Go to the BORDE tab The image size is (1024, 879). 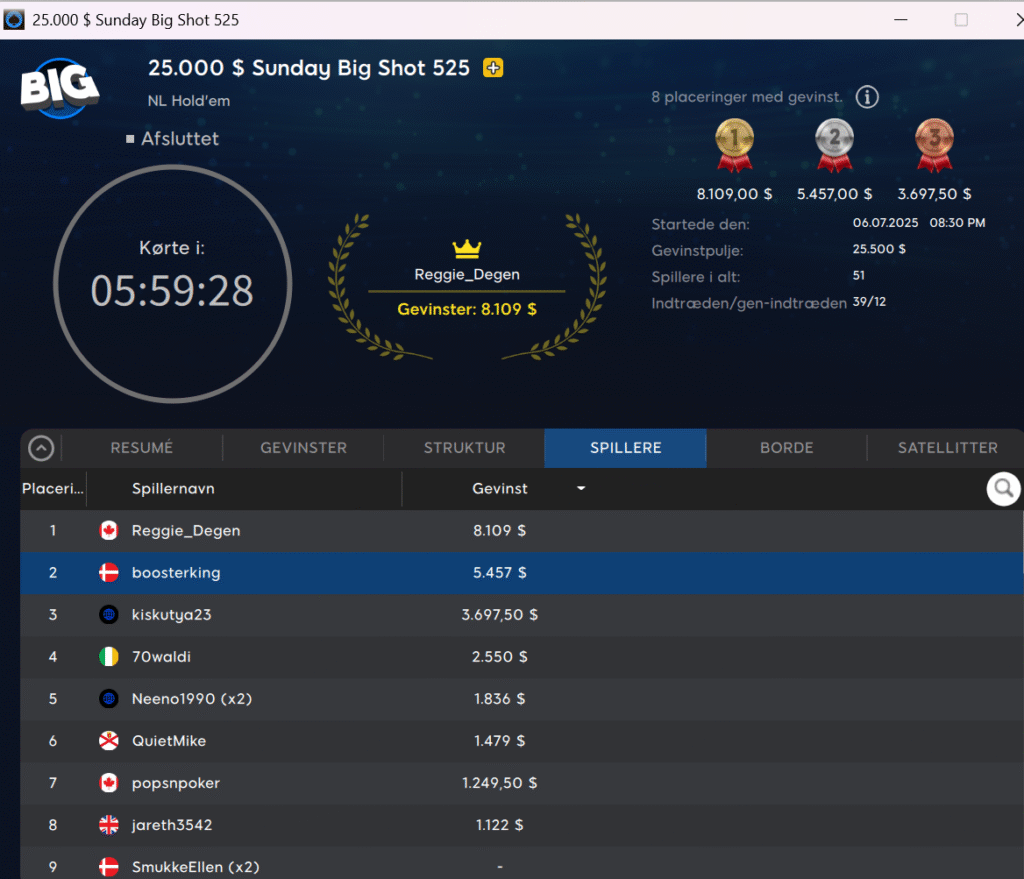click(x=786, y=448)
